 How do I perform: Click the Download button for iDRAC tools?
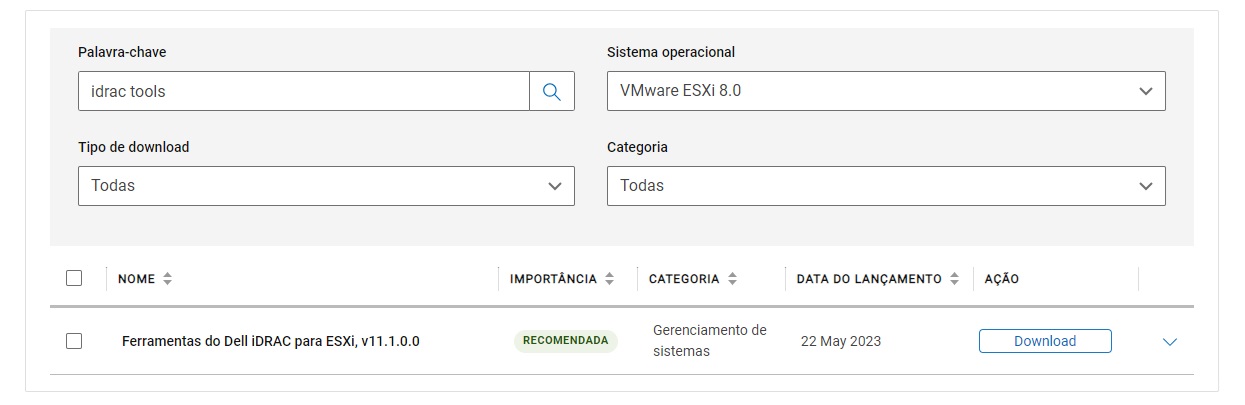[x=1044, y=341]
